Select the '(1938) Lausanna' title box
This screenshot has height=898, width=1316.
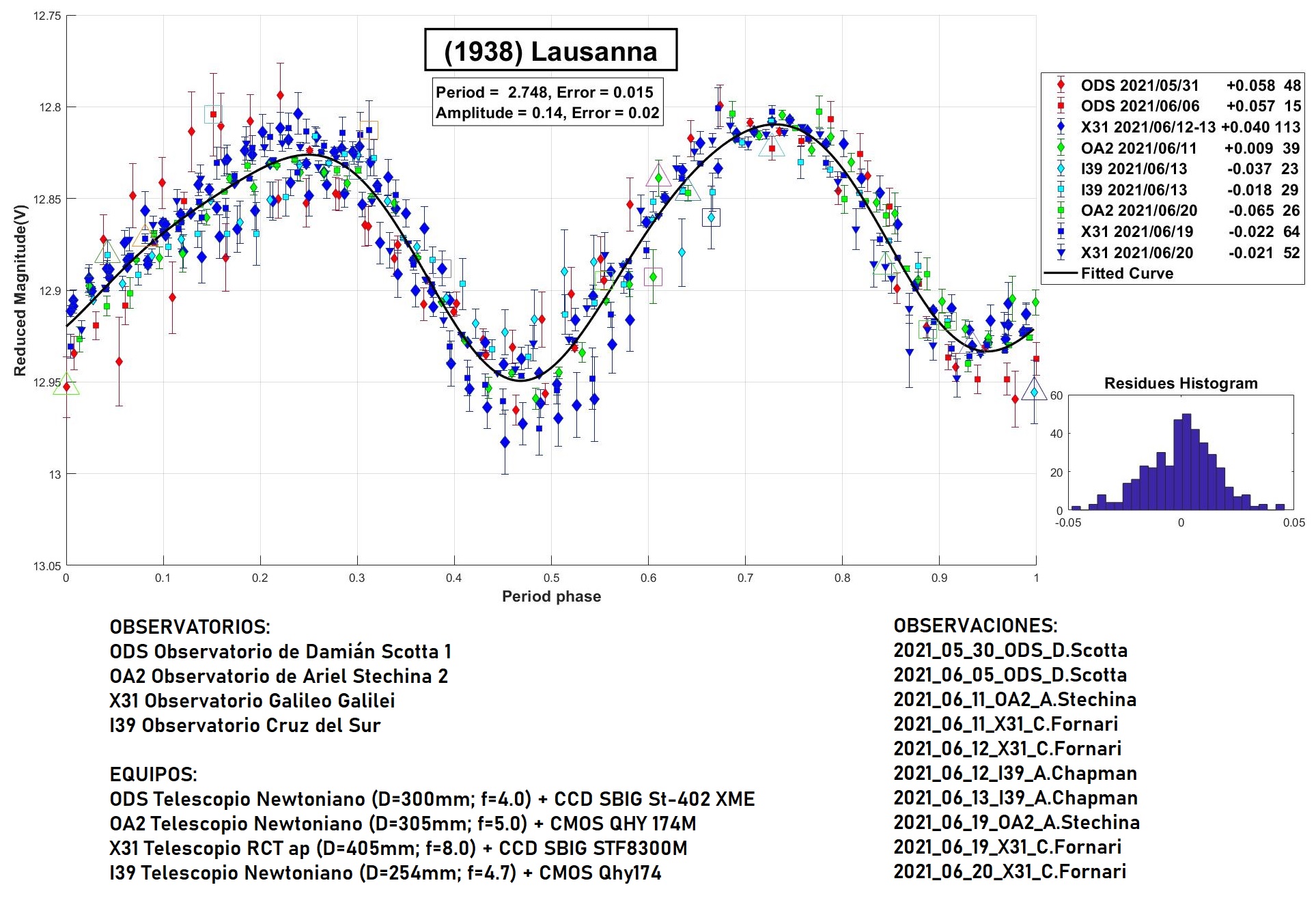tap(550, 50)
